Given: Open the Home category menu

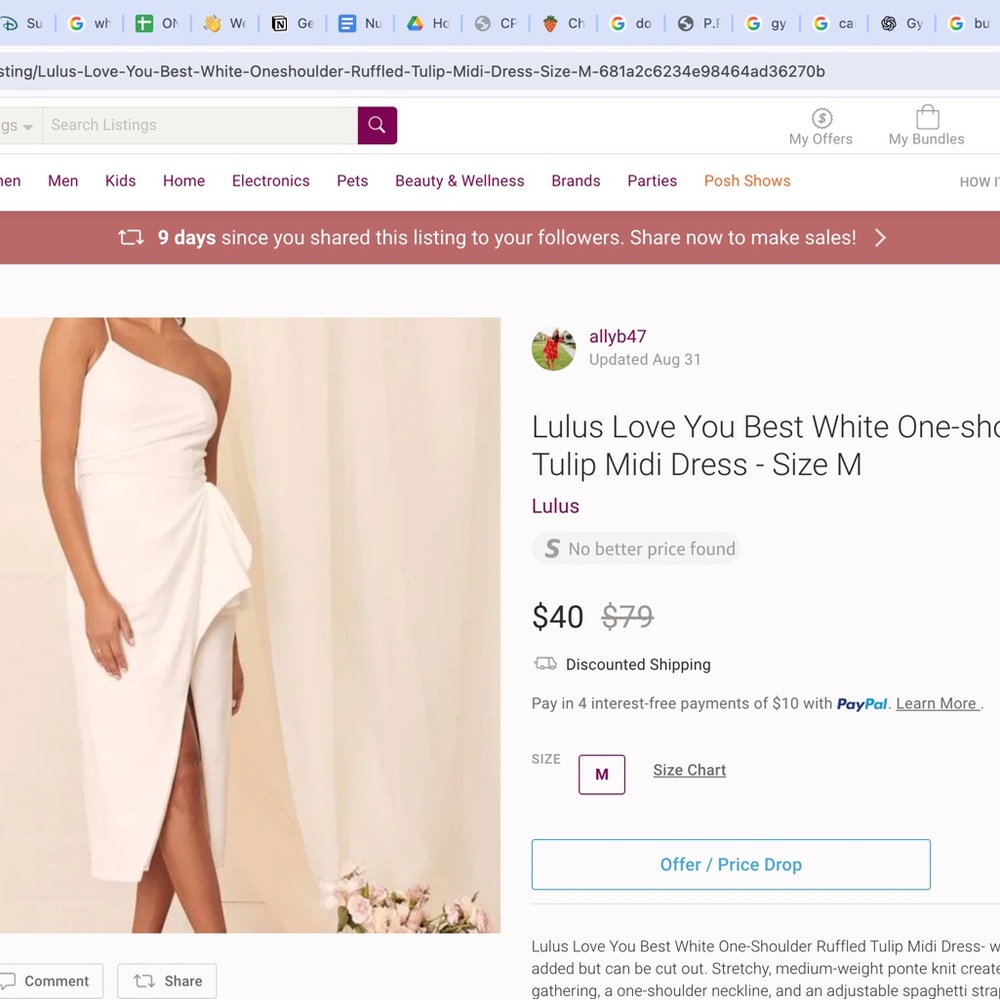Looking at the screenshot, I should pyautogui.click(x=184, y=181).
